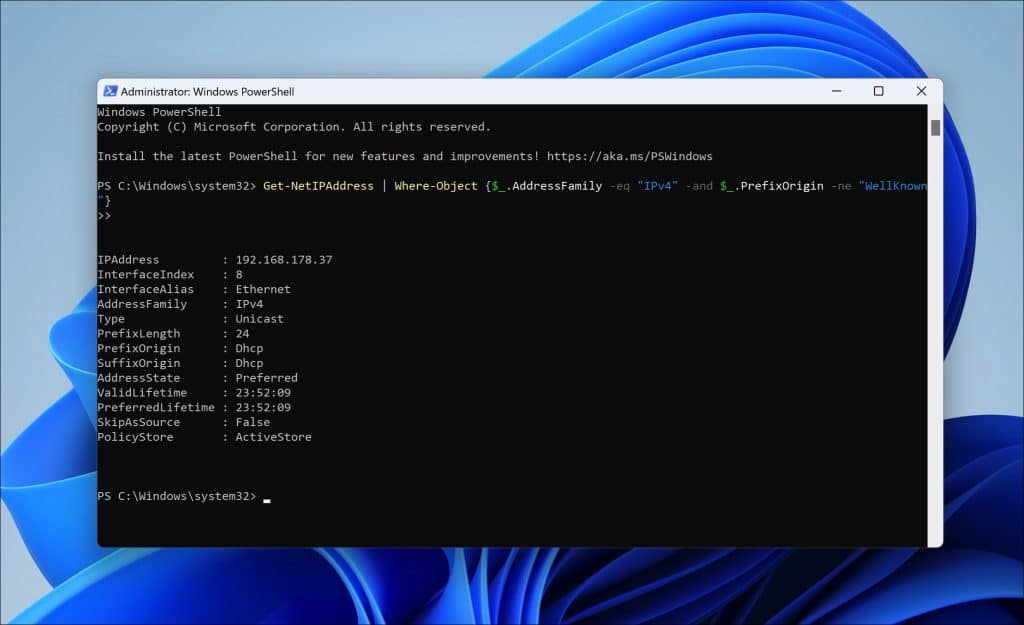
Task: Click the '>>' continuation prompt
Action: (x=104, y=216)
